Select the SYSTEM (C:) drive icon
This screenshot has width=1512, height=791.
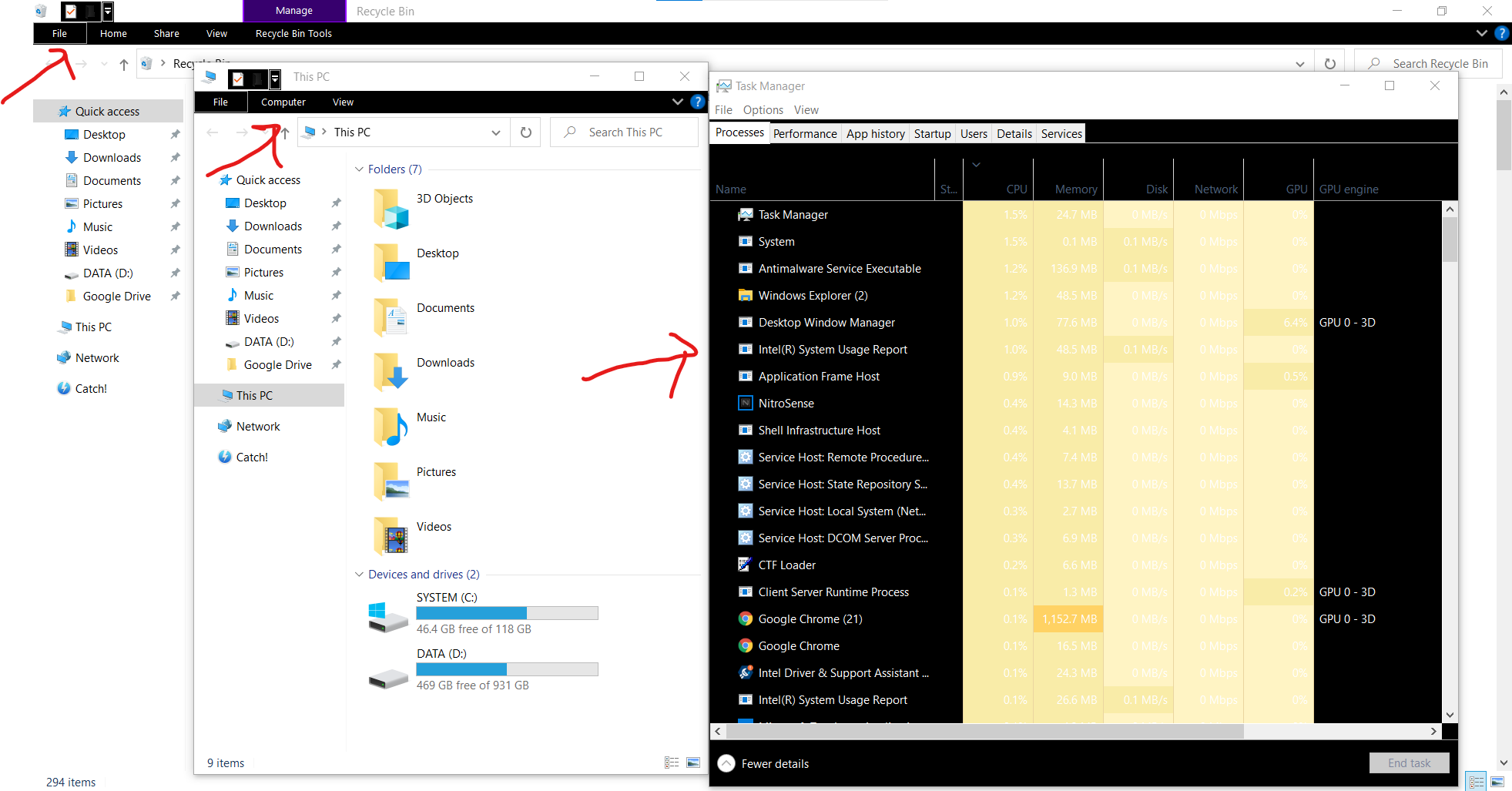point(388,618)
